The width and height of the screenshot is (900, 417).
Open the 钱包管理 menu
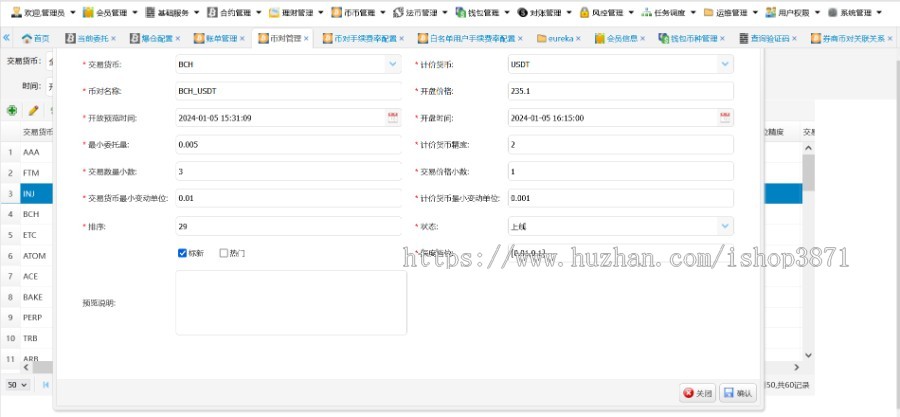click(x=483, y=12)
